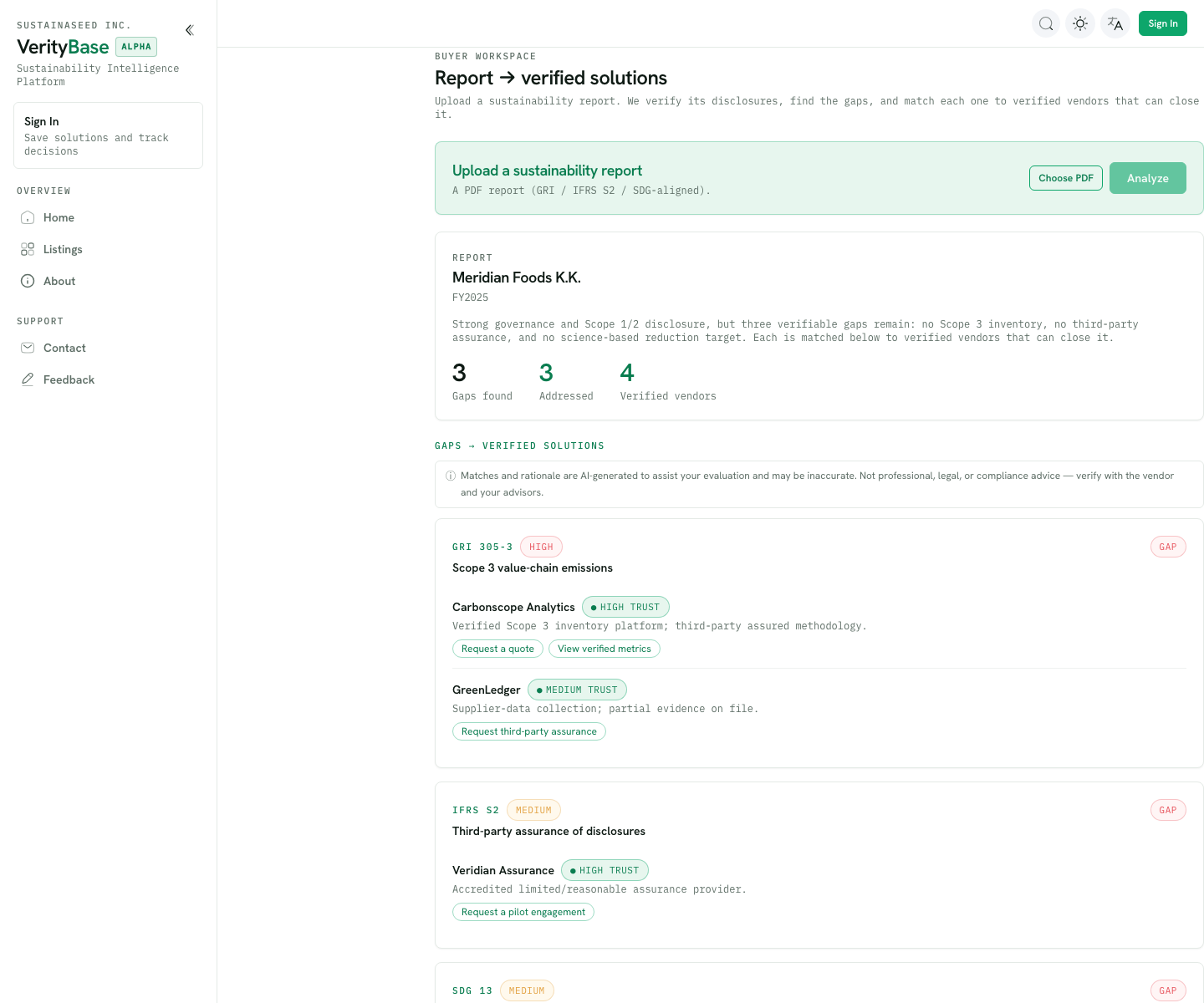Viewport: 1204px width, 1003px height.
Task: Click the Gaps found count
Action: pos(459,373)
